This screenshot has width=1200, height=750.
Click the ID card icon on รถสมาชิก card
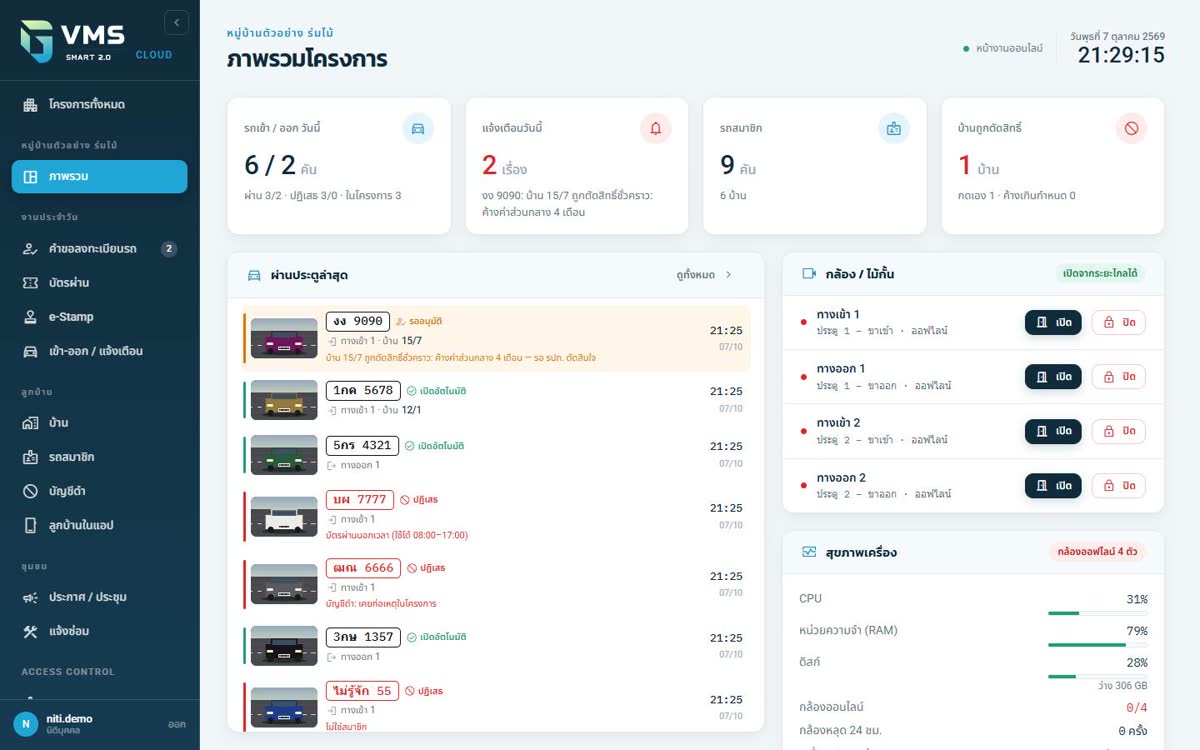click(x=894, y=128)
